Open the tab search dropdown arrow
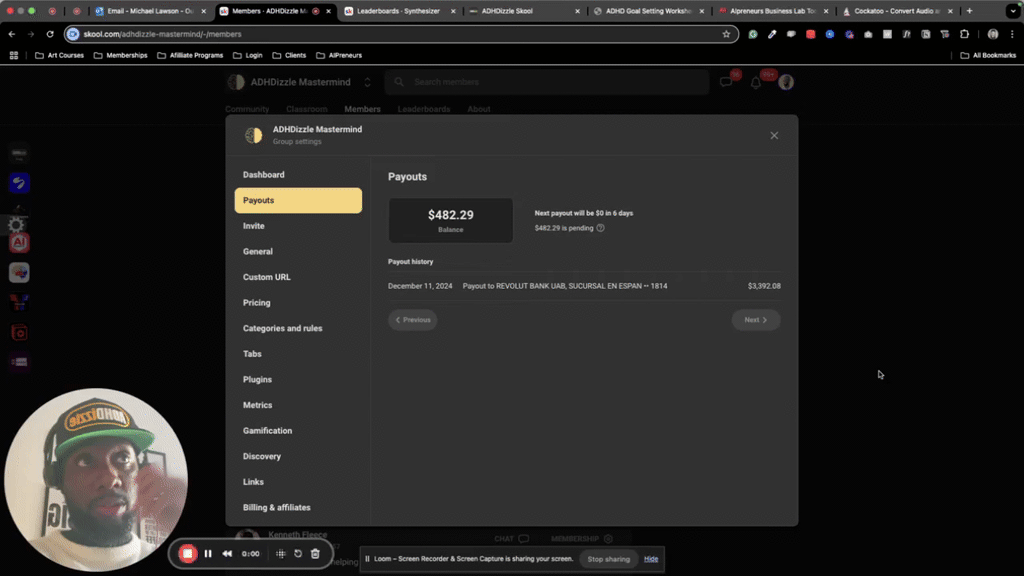 [1013, 11]
